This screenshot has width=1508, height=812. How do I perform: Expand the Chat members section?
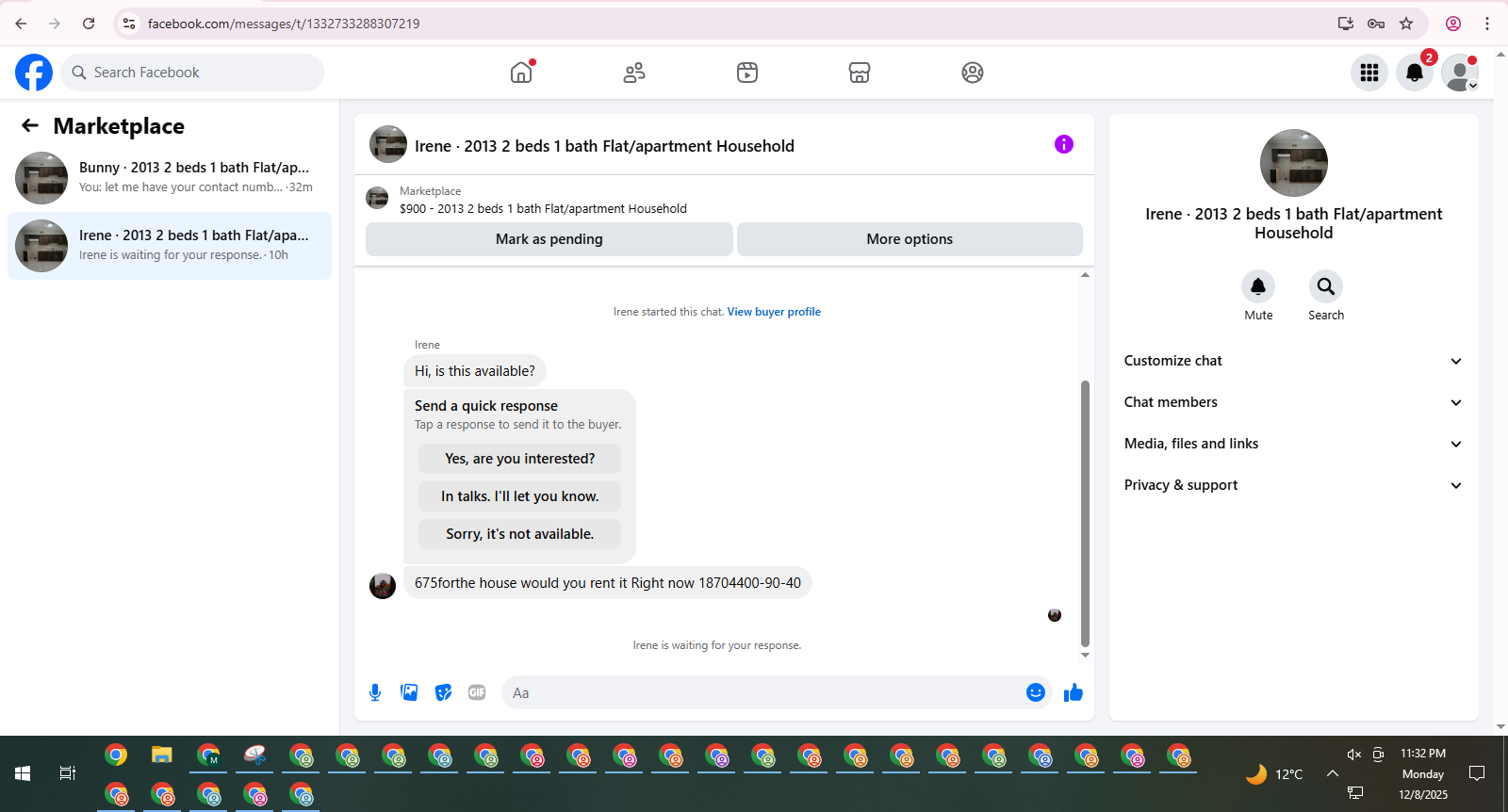[1293, 402]
